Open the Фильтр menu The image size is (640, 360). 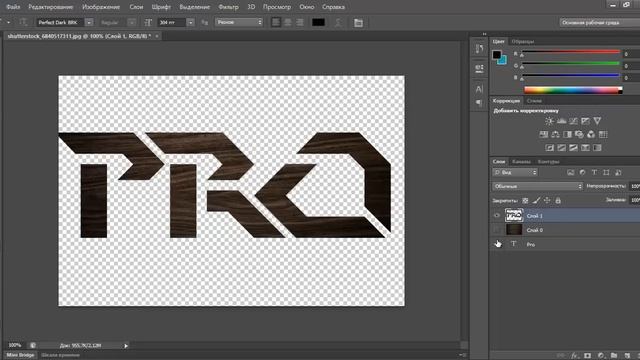(228, 7)
